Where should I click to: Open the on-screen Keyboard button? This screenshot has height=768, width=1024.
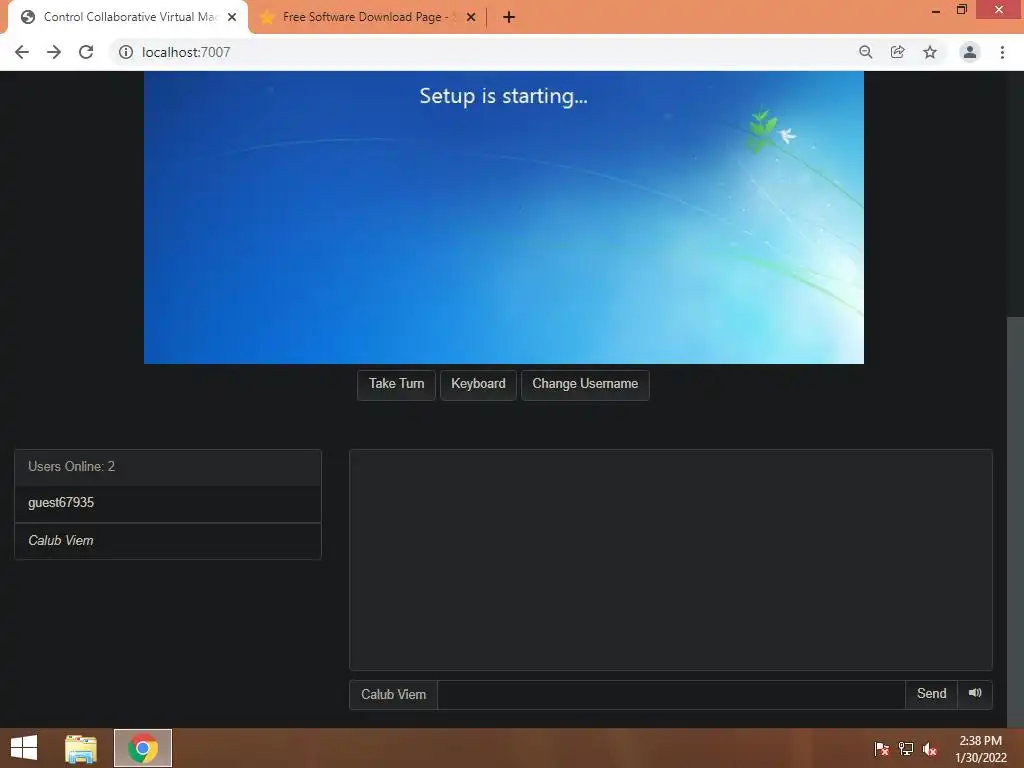(478, 384)
